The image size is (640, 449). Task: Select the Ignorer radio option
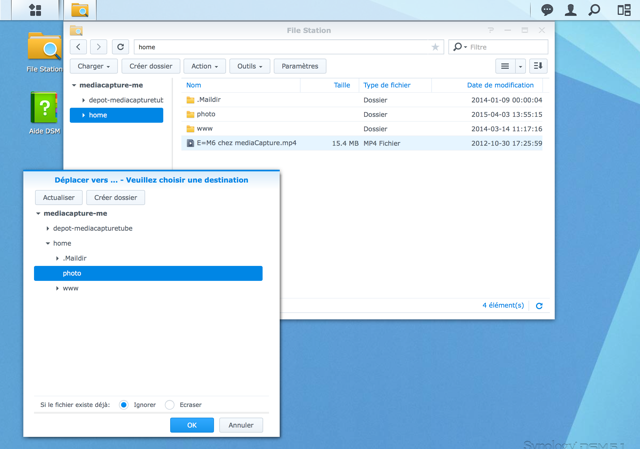click(124, 405)
